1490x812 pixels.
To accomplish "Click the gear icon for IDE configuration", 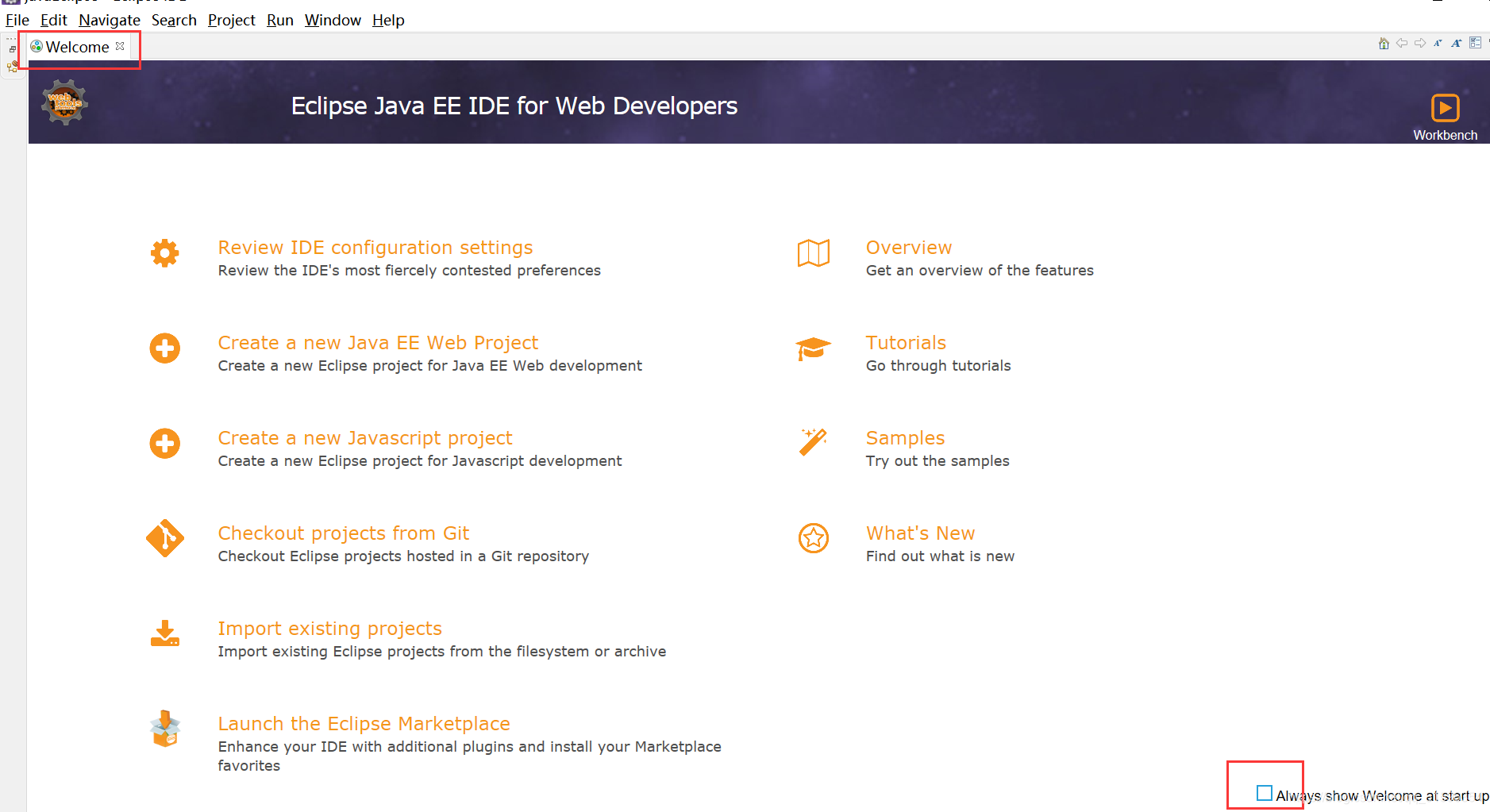I will point(165,253).
